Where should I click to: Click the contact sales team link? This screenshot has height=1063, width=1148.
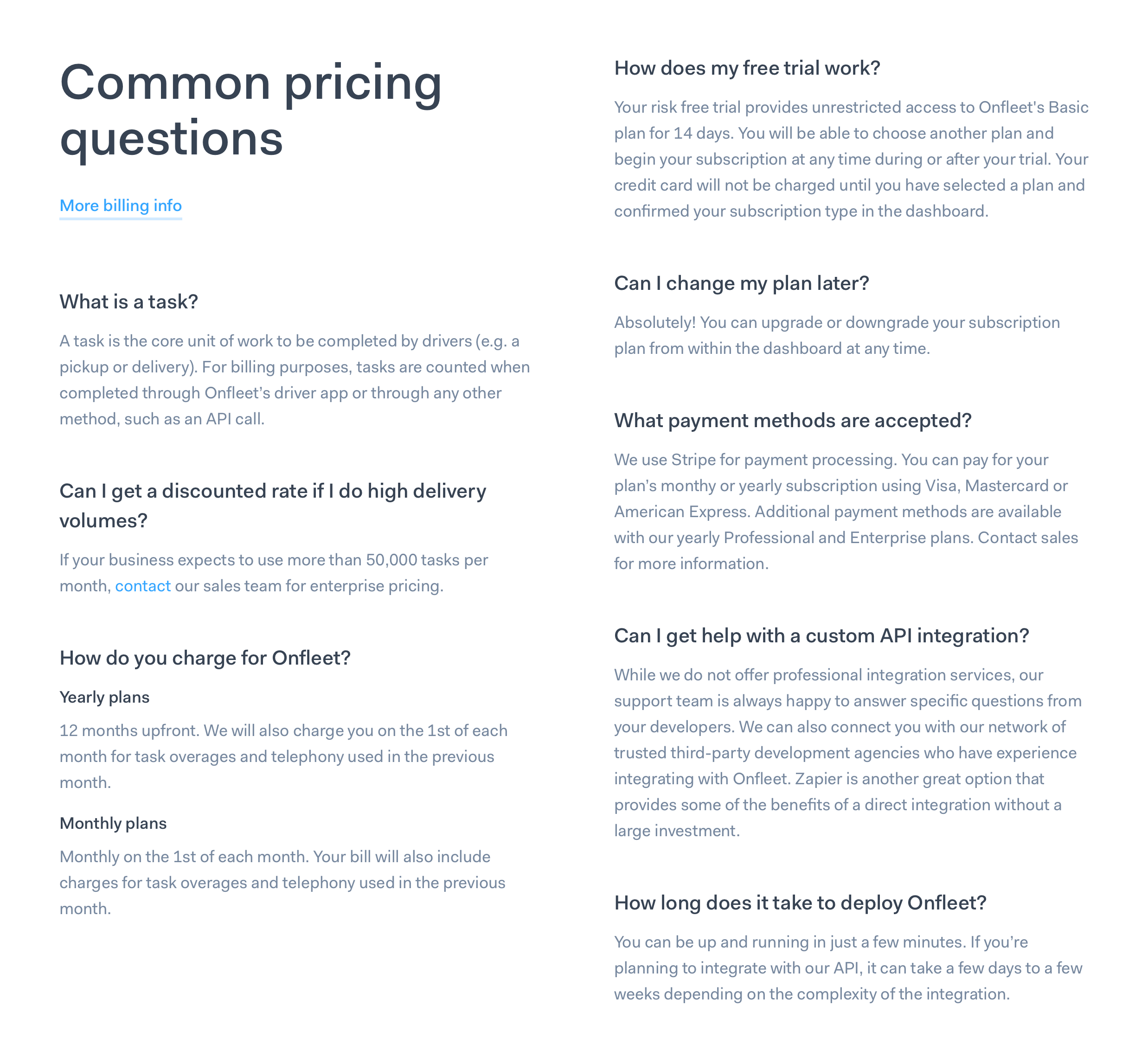pyautogui.click(x=143, y=586)
